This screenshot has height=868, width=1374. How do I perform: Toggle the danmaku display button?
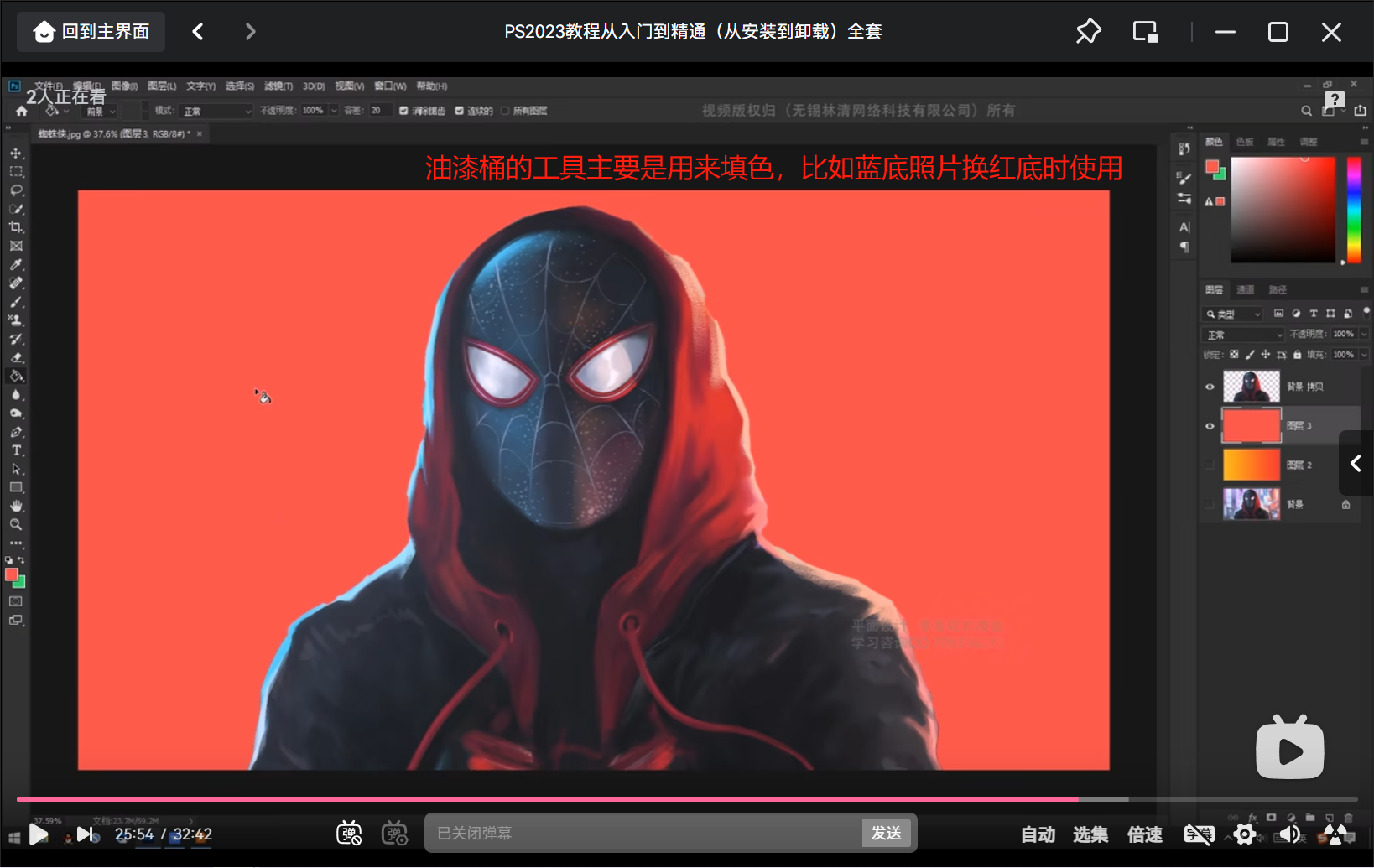click(349, 834)
